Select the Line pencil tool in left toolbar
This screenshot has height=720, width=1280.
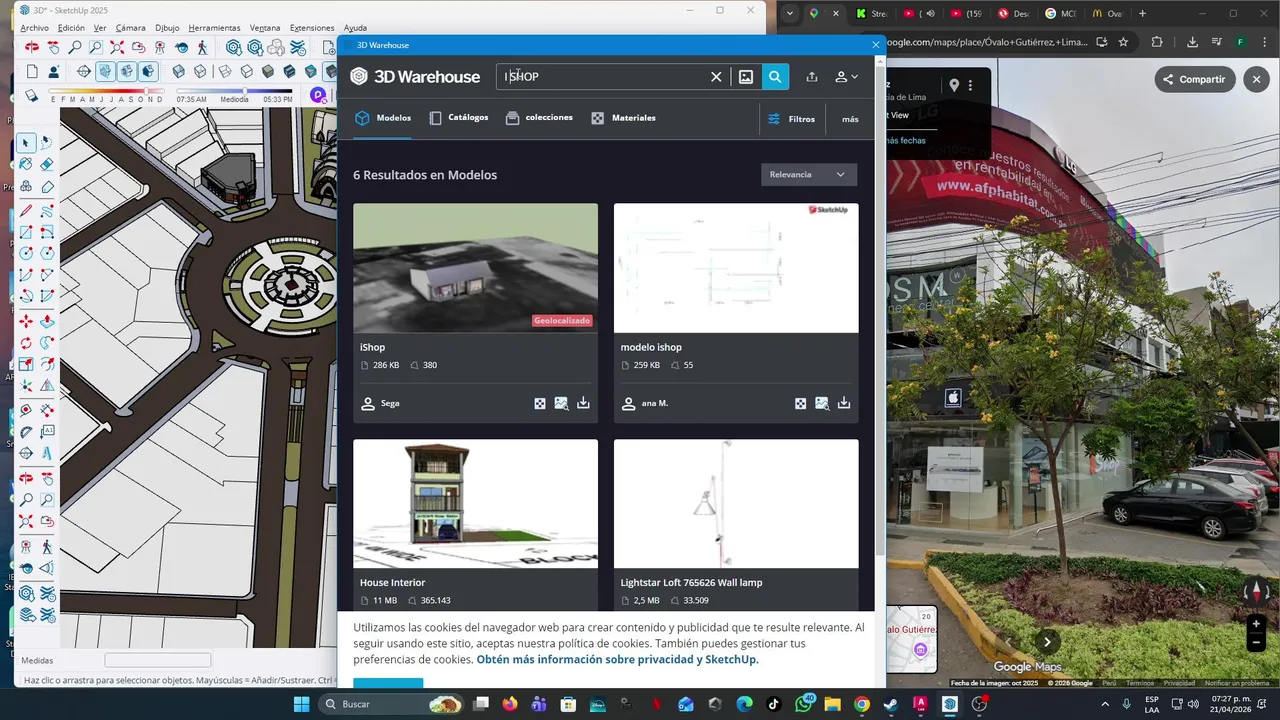pyautogui.click(x=26, y=211)
